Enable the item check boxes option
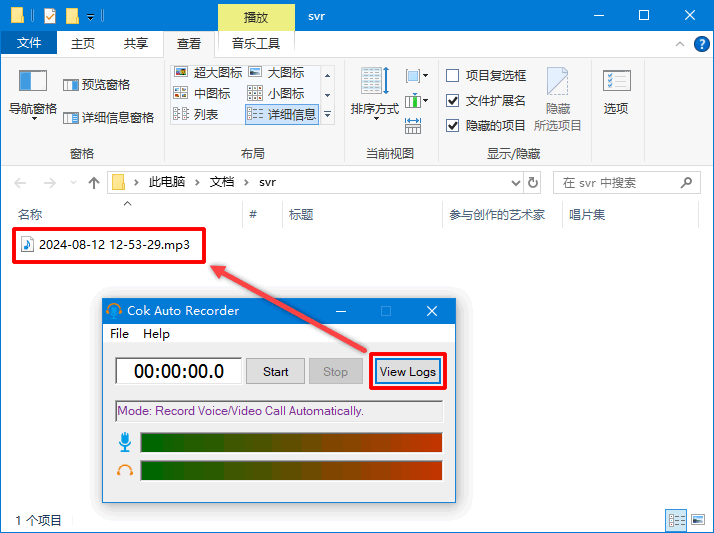 click(453, 76)
